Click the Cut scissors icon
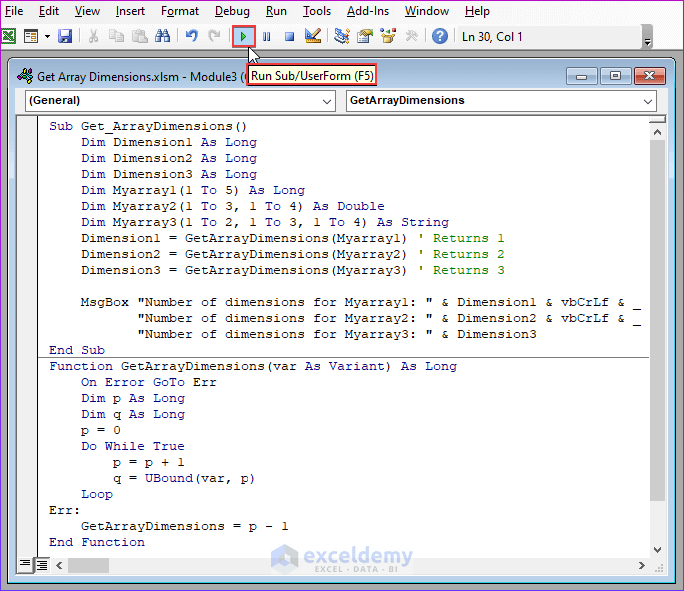The width and height of the screenshot is (684, 591). 93,36
